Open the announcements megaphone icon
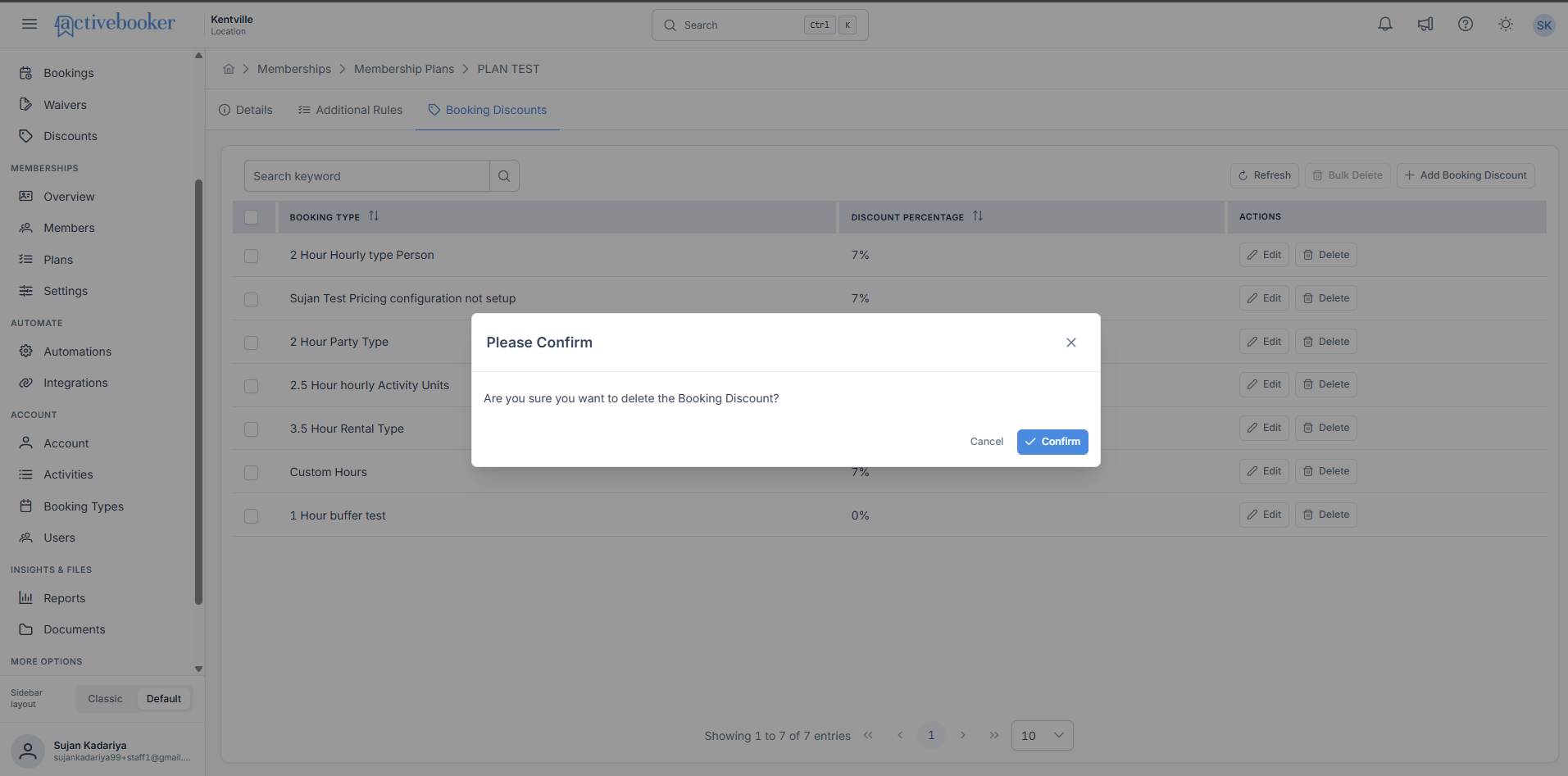Screen dimensions: 1568x776 (x=1425, y=25)
